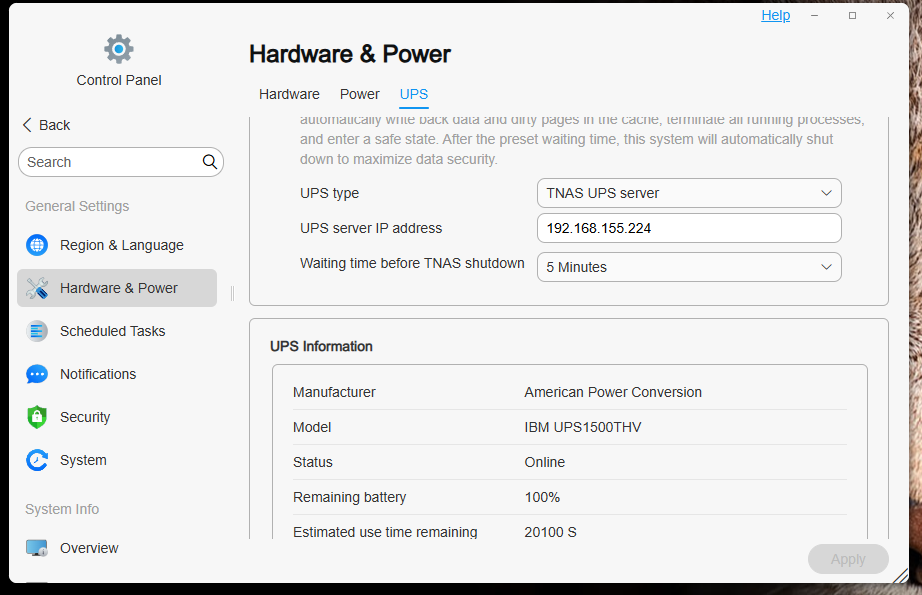Maximize the Control Panel window
The image size is (922, 595).
pos(852,16)
